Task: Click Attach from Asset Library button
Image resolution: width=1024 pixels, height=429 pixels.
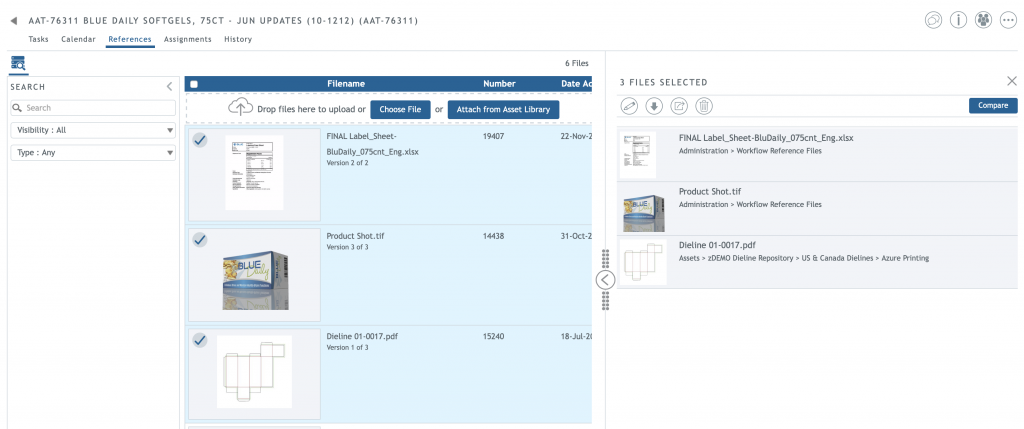Action: [503, 110]
